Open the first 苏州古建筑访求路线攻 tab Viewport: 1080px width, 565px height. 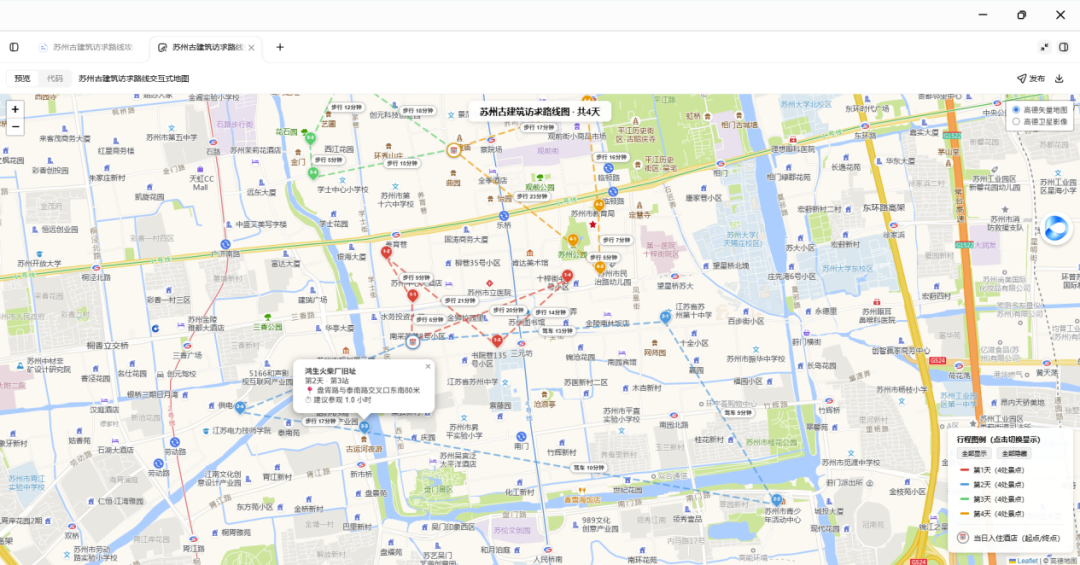coord(87,48)
